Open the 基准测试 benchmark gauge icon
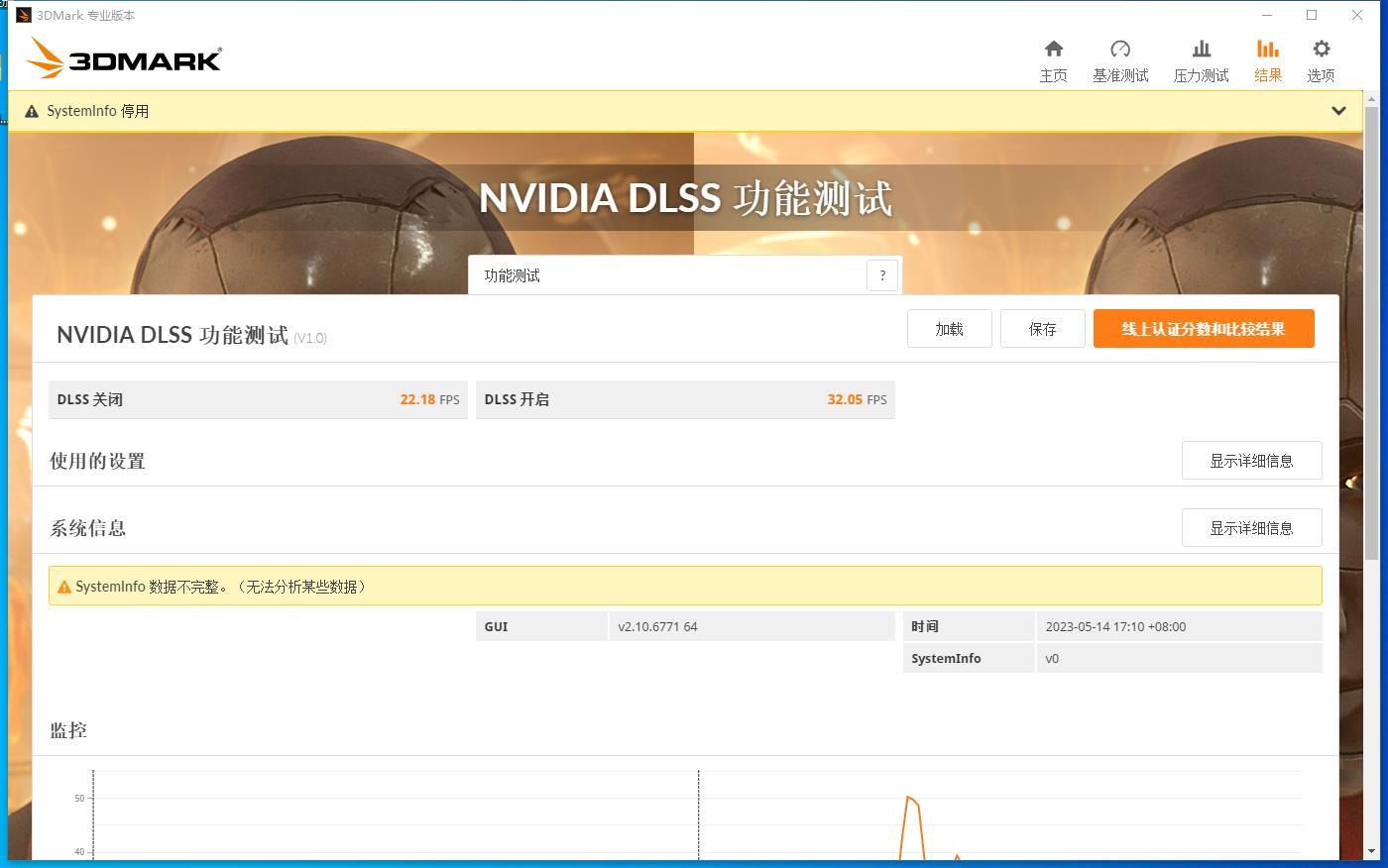This screenshot has width=1388, height=868. (1120, 49)
